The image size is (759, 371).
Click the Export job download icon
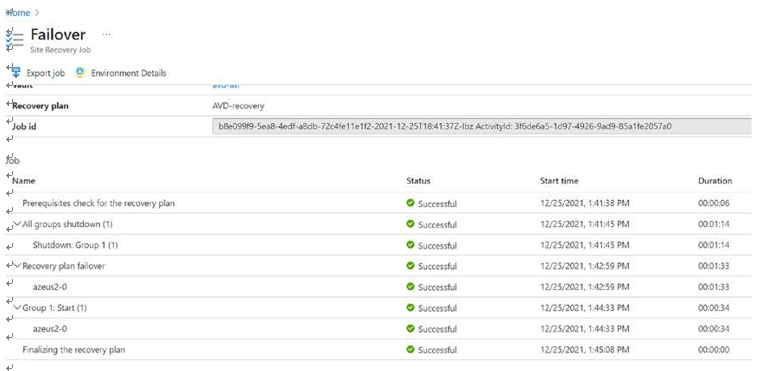(x=16, y=73)
